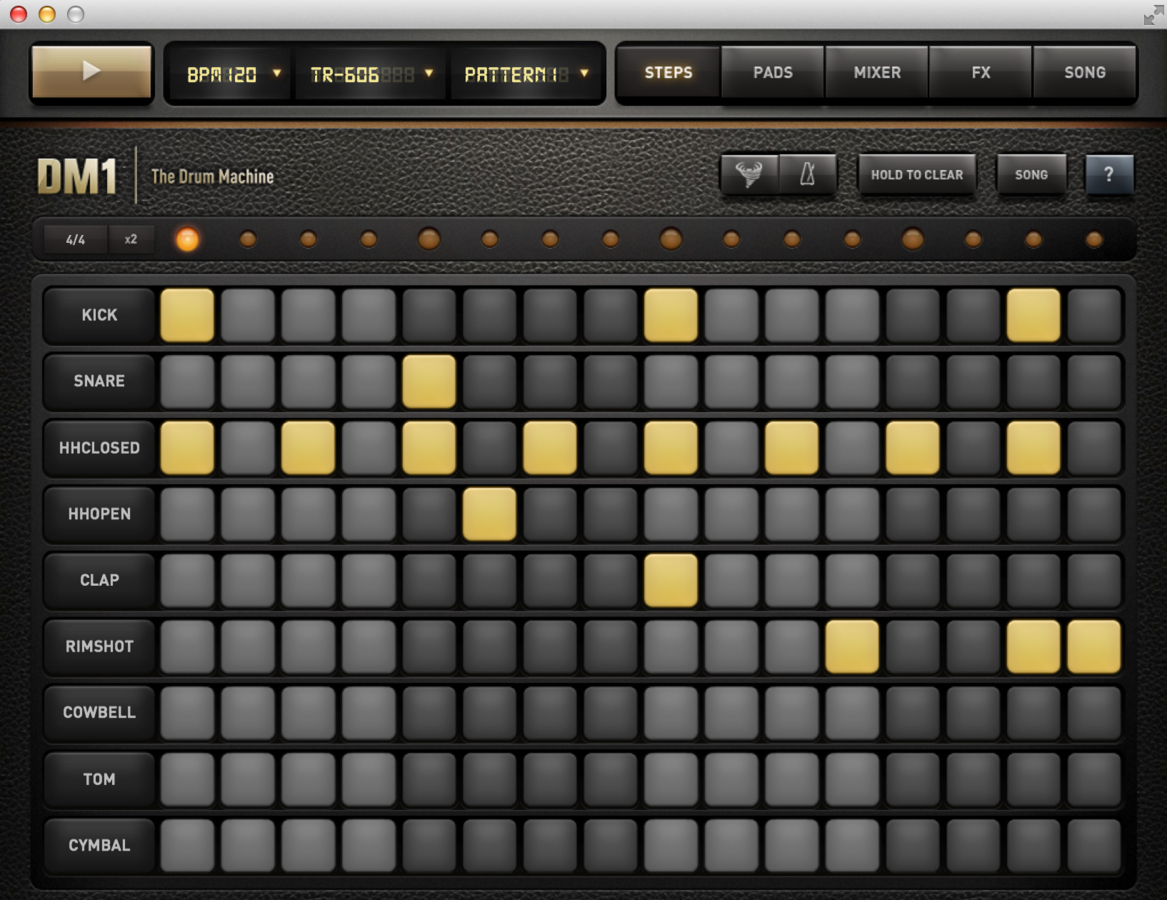Select the SNARE instrument label
Image resolution: width=1167 pixels, height=900 pixels.
99,381
